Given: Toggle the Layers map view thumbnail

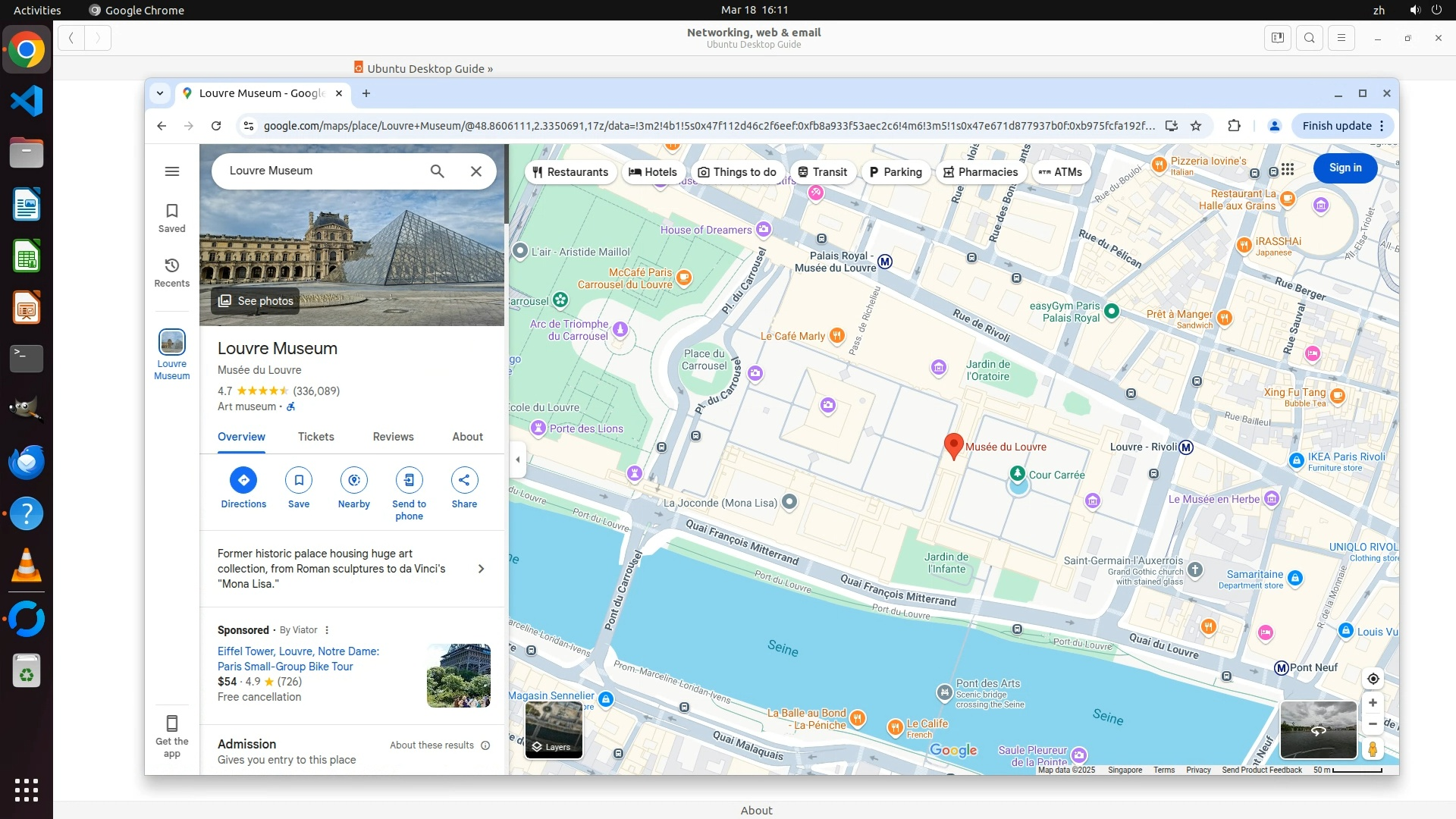Looking at the screenshot, I should coord(554,730).
